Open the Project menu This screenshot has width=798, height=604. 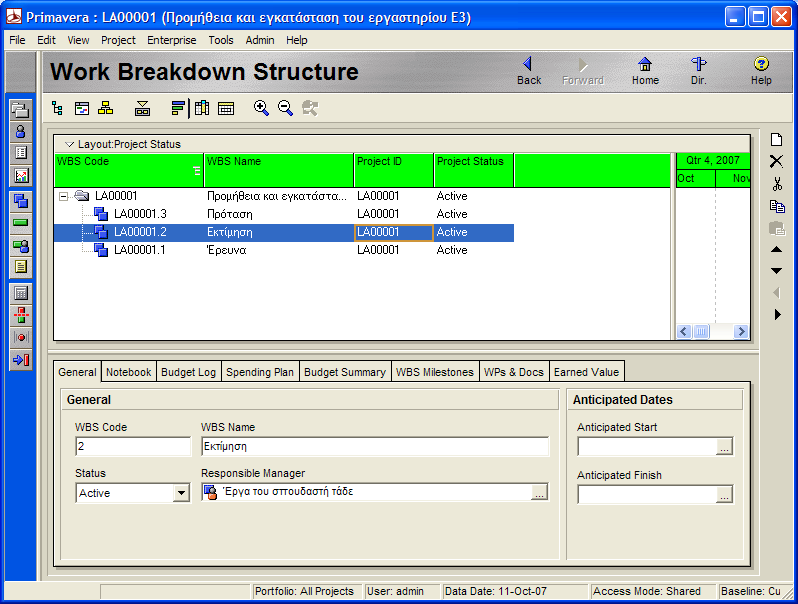click(x=118, y=40)
